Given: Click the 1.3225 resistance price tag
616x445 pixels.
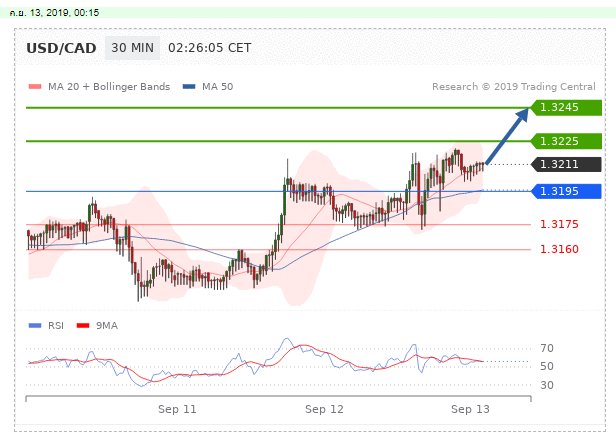Looking at the screenshot, I should (x=566, y=141).
